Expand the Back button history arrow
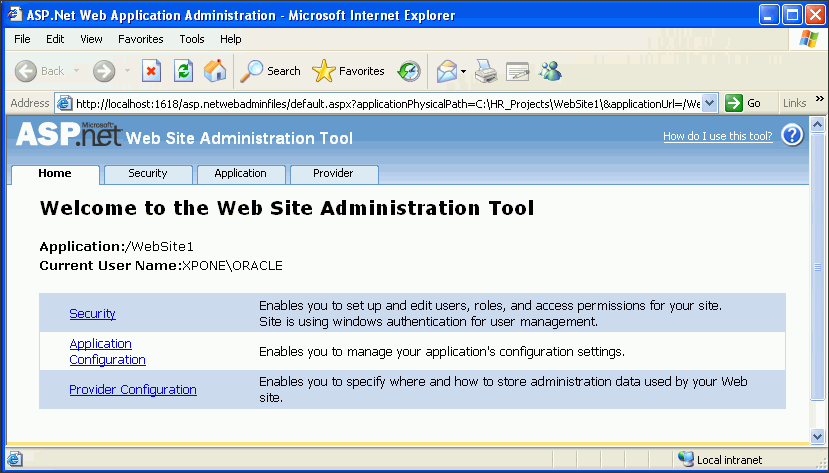 [76, 71]
